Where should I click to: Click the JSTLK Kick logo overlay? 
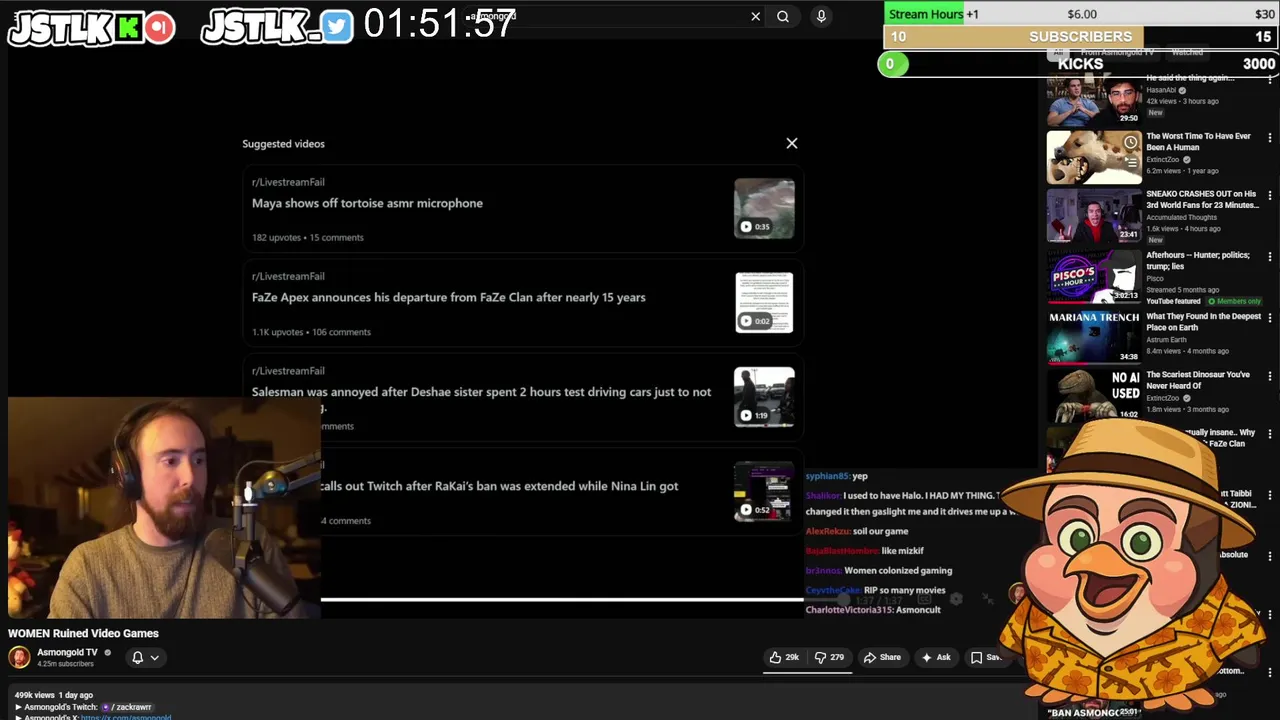coord(91,28)
